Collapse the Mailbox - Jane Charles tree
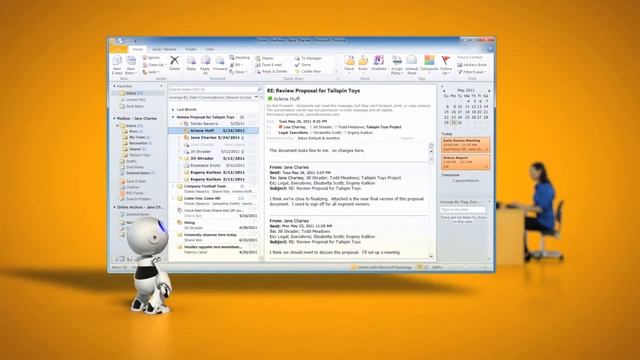640x360 pixels. point(114,118)
